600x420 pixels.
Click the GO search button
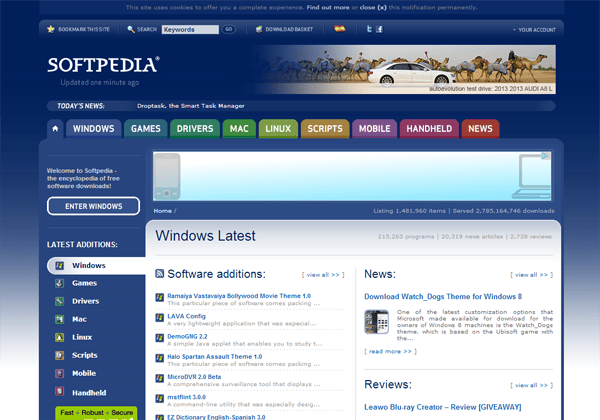point(228,29)
